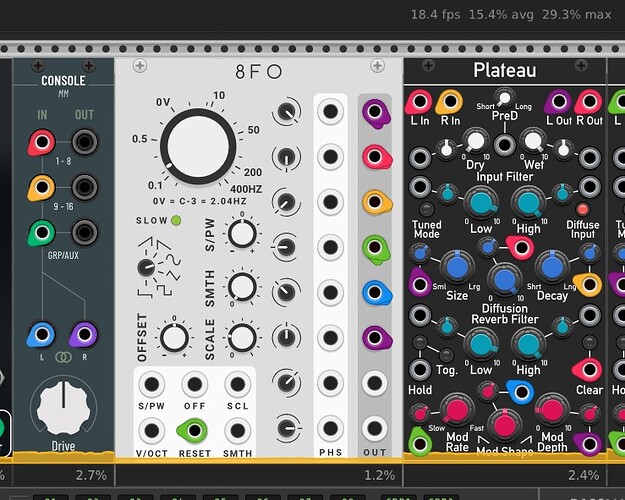Click Plateau R In jack

pos(450,102)
